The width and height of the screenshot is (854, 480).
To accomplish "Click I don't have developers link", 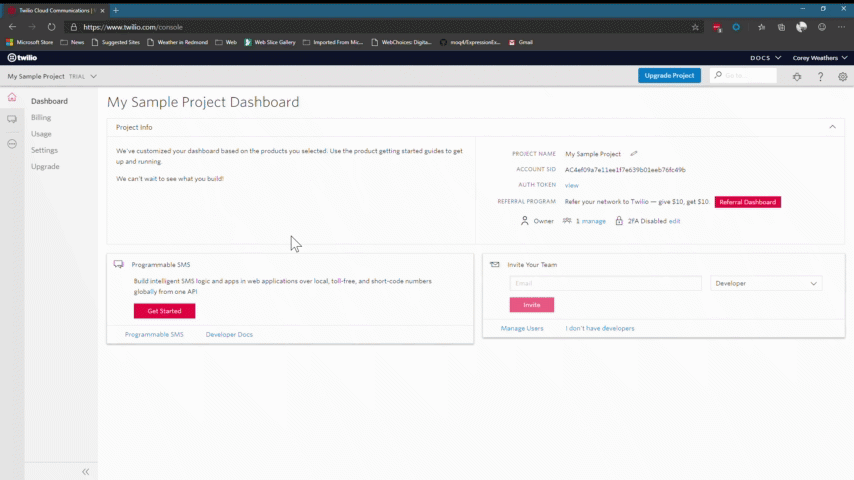I will point(600,329).
